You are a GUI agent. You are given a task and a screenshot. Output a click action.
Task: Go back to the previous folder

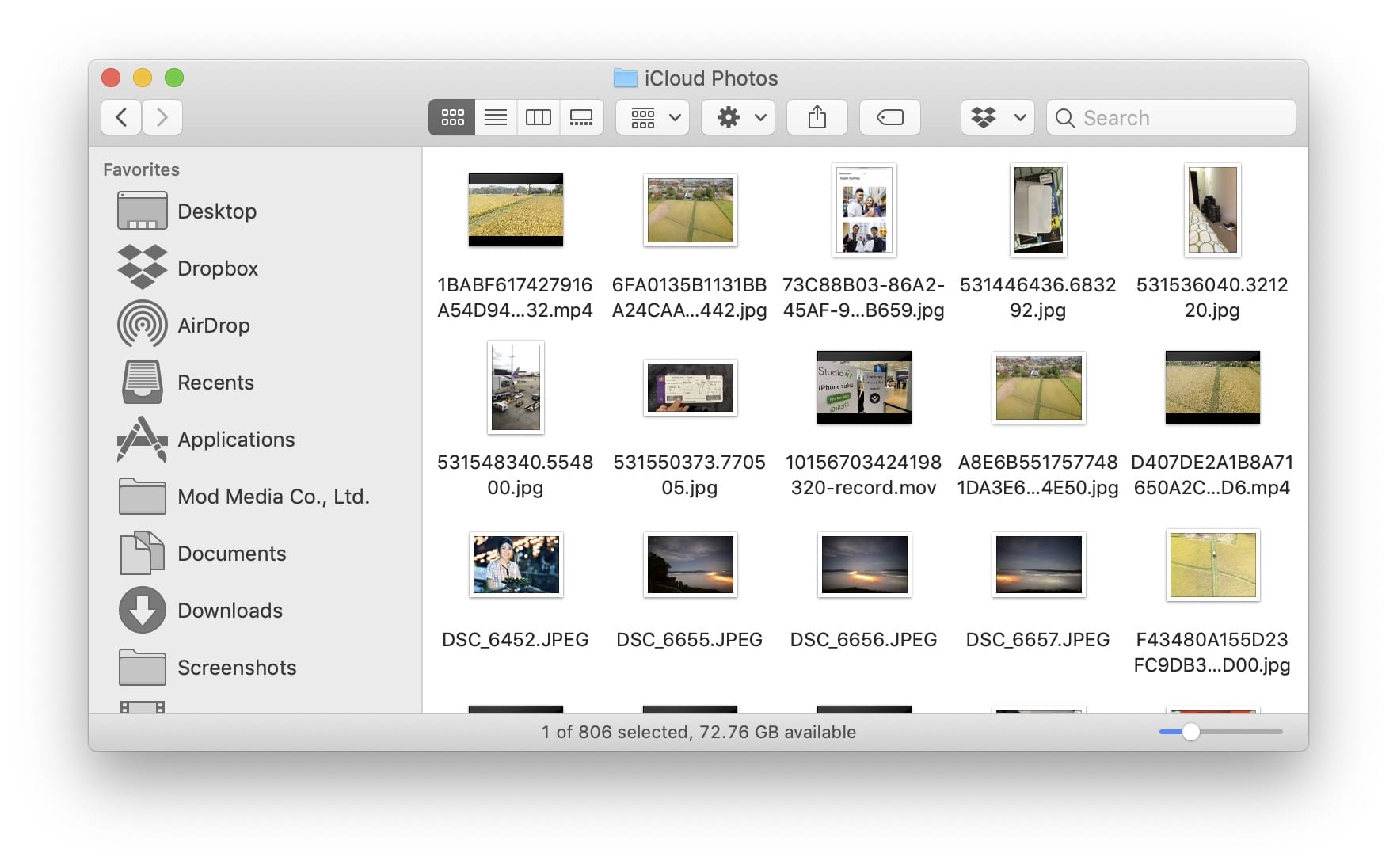point(120,116)
